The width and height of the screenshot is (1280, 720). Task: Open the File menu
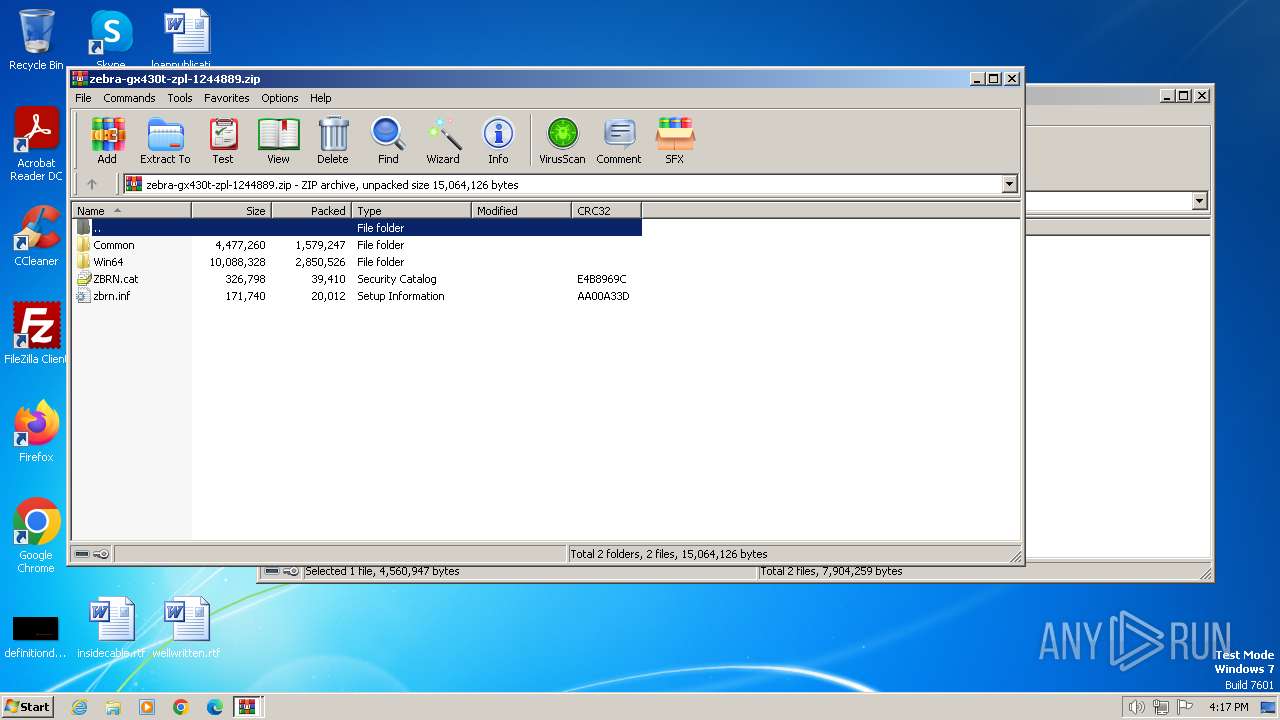83,98
